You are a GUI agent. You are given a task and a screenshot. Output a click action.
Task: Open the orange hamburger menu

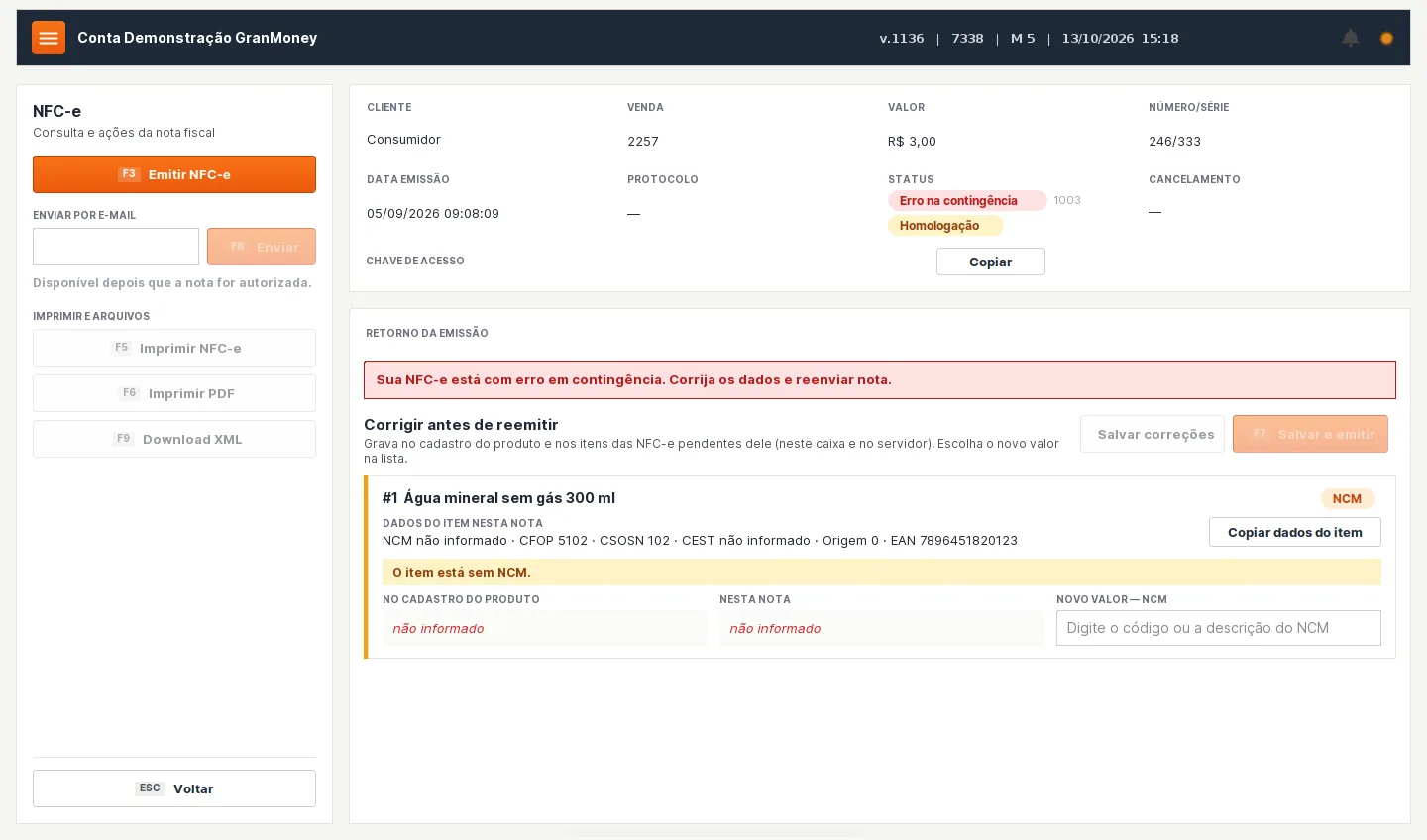pos(49,38)
